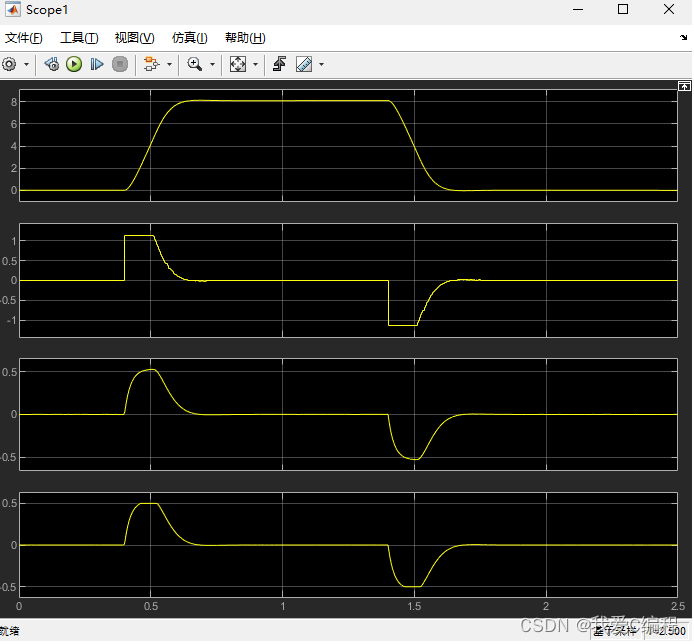Expand the zoom tool dropdown arrow
The width and height of the screenshot is (694, 644).
[211, 64]
